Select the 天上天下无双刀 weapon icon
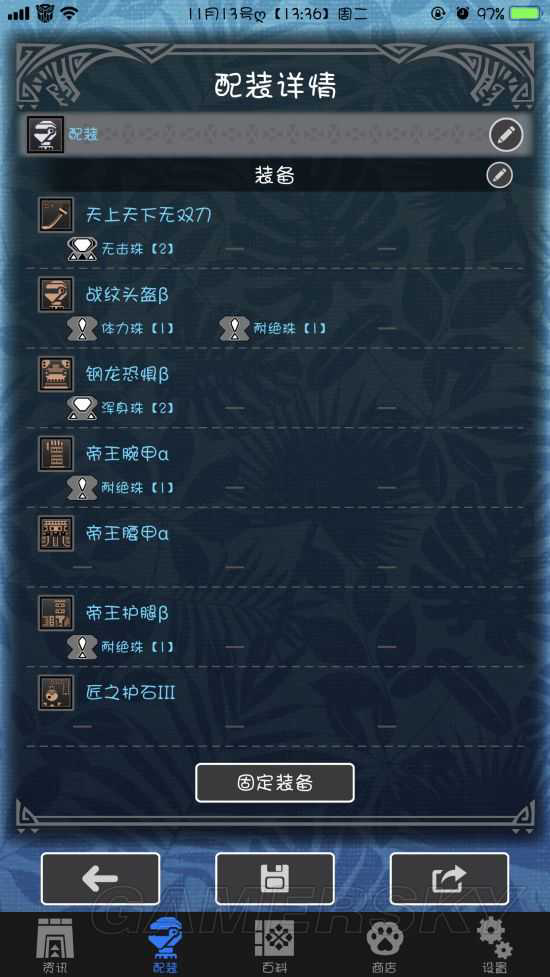 coord(56,215)
